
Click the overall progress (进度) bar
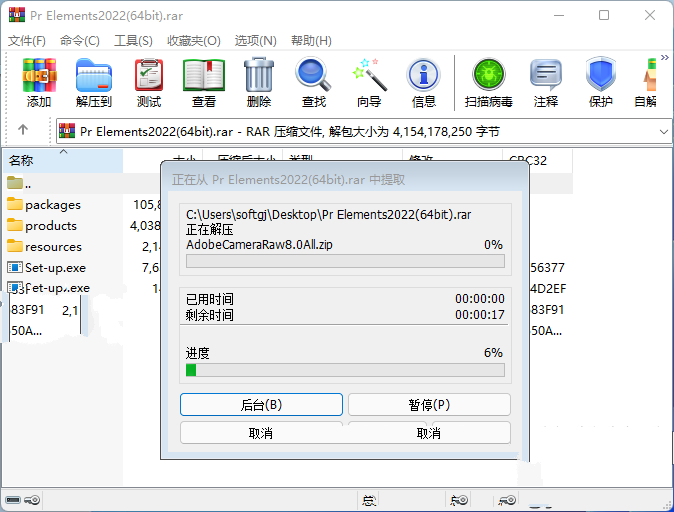coord(345,370)
